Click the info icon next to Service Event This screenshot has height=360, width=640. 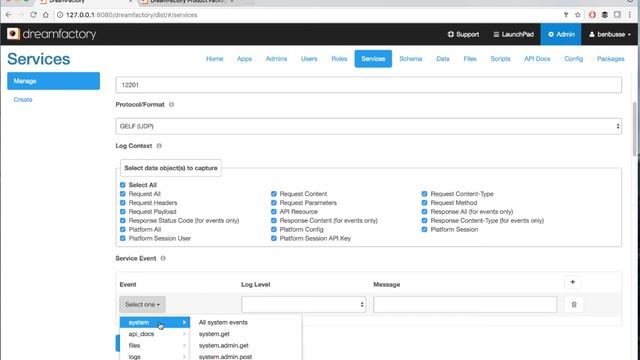163,258
